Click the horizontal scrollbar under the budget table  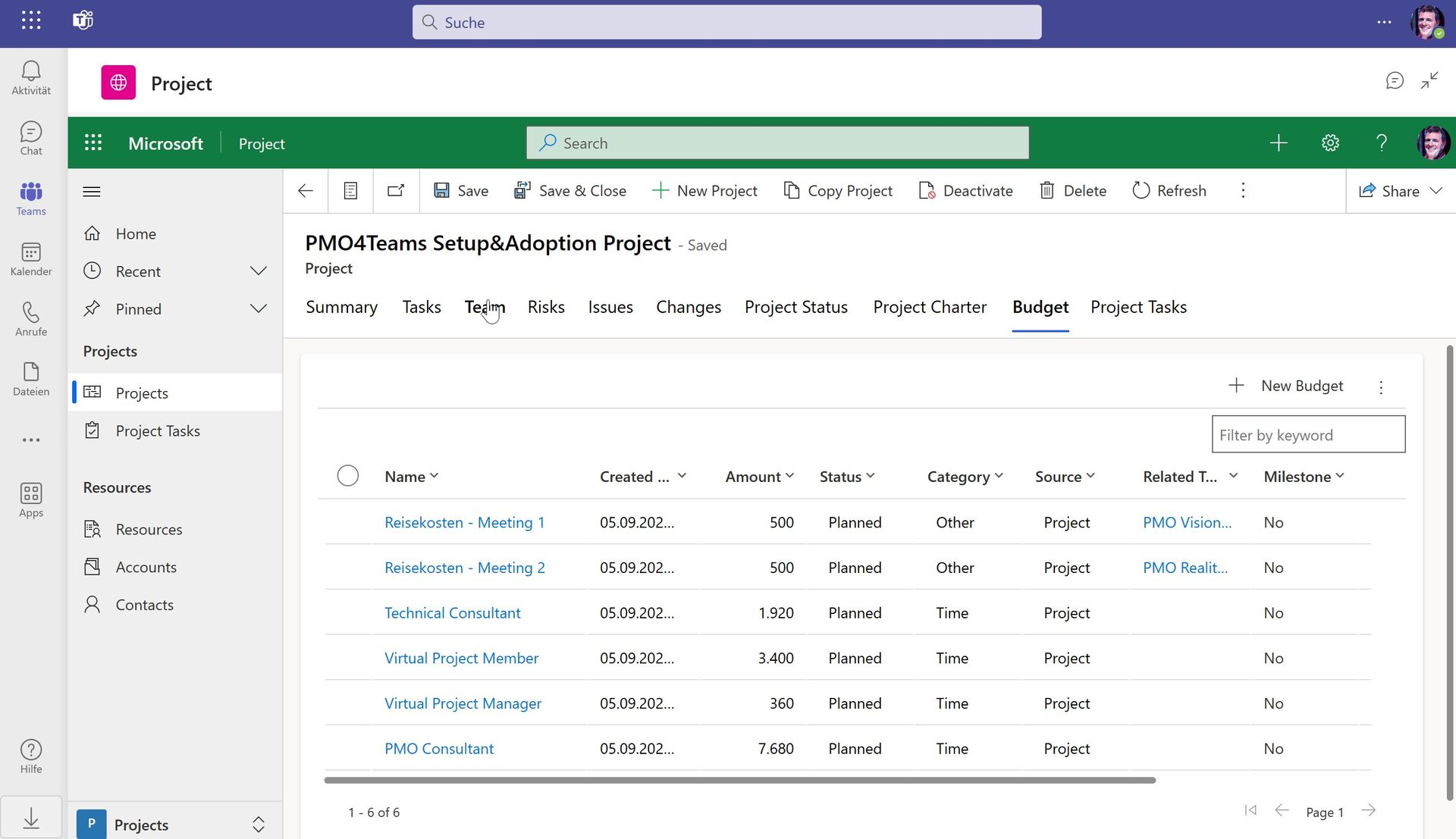click(739, 780)
